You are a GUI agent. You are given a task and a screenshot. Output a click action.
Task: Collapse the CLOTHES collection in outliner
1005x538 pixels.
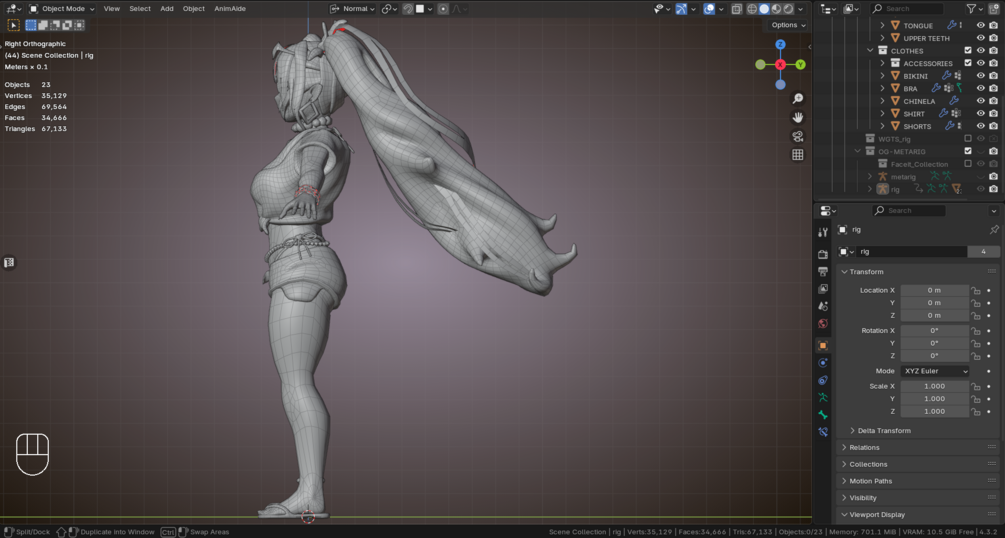click(x=870, y=51)
